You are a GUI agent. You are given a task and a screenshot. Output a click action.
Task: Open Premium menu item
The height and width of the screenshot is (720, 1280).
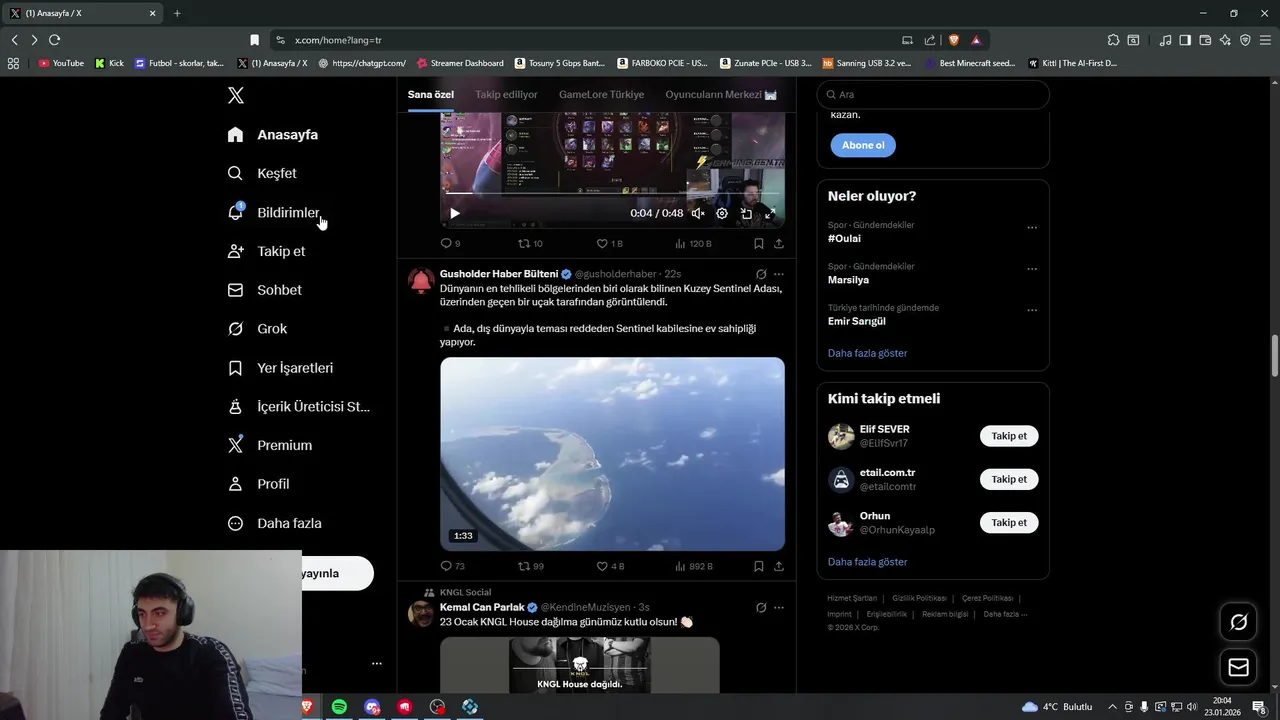click(270, 445)
